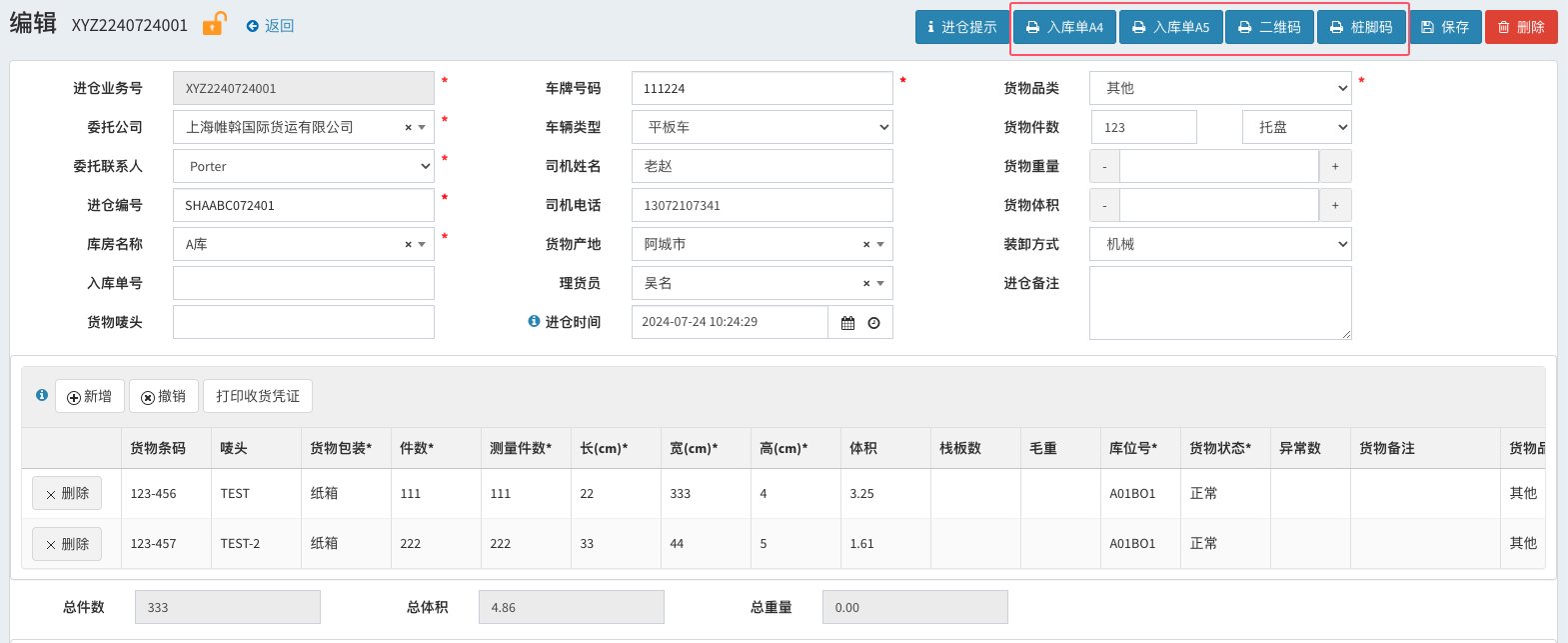Click the info icon beside 进仓时间 label
The height and width of the screenshot is (643, 1568).
534,321
